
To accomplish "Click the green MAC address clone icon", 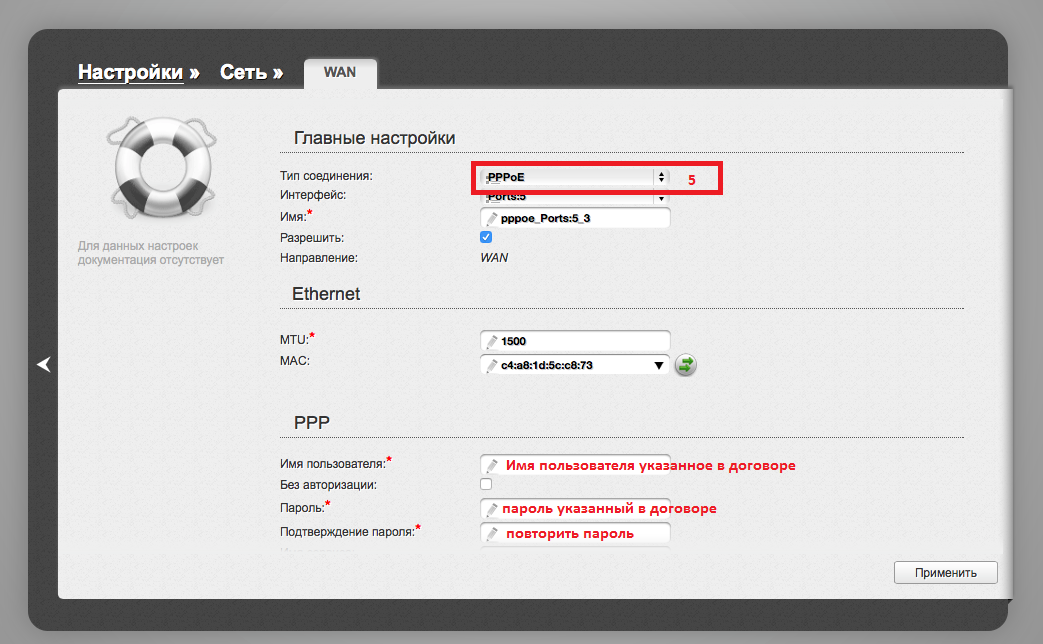I will (685, 365).
